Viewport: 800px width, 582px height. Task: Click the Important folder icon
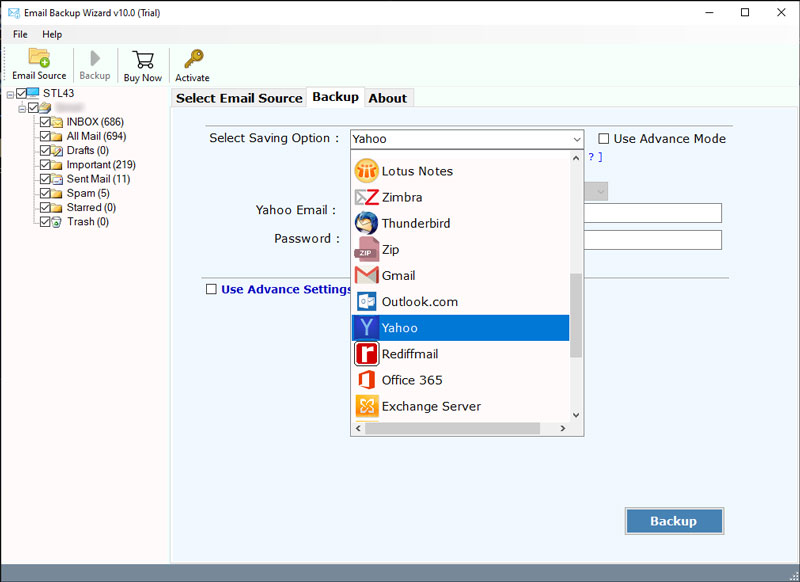point(57,165)
